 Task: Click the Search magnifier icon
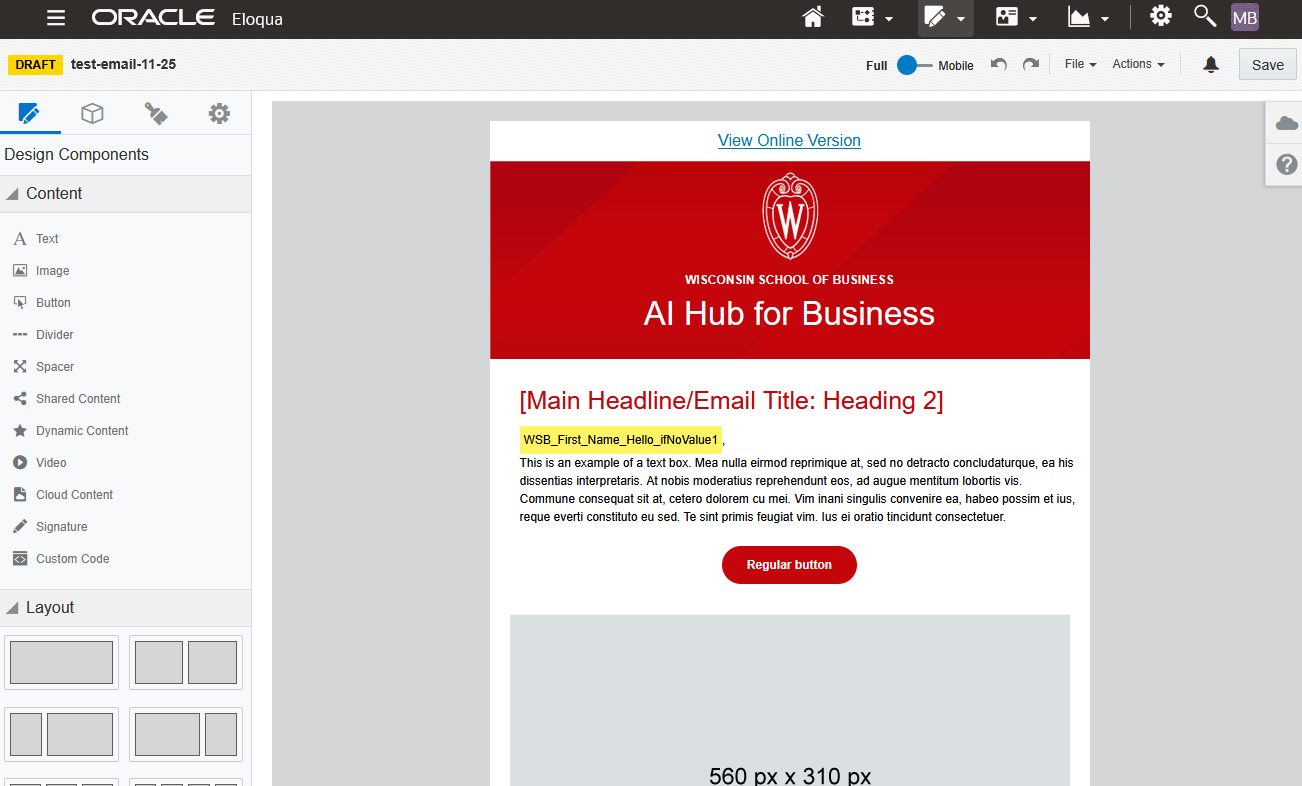(1205, 16)
